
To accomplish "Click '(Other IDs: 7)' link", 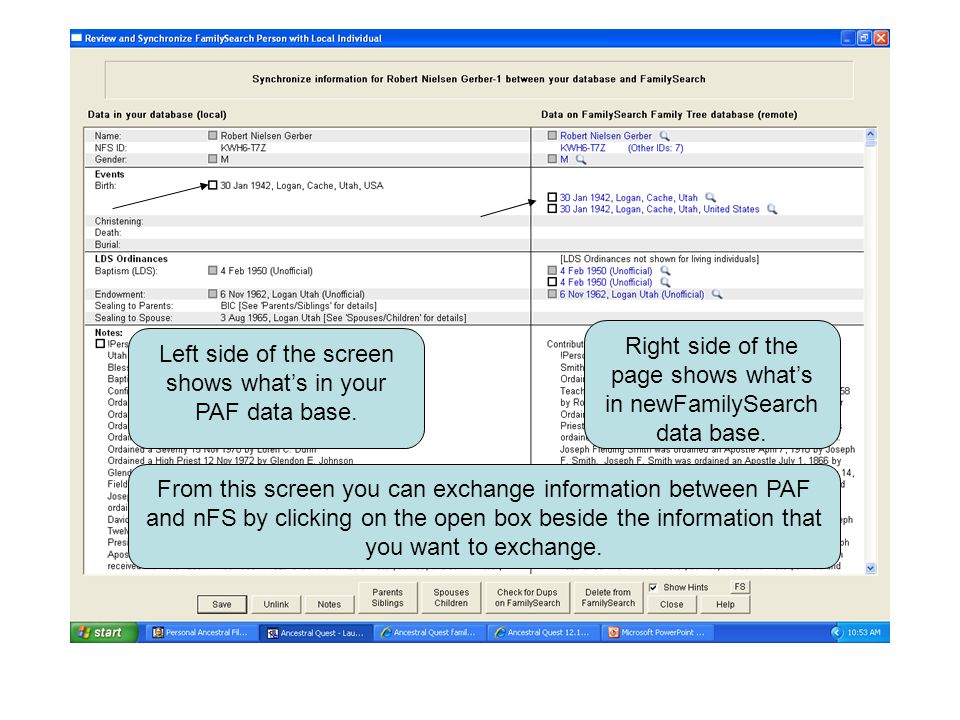I will click(656, 148).
